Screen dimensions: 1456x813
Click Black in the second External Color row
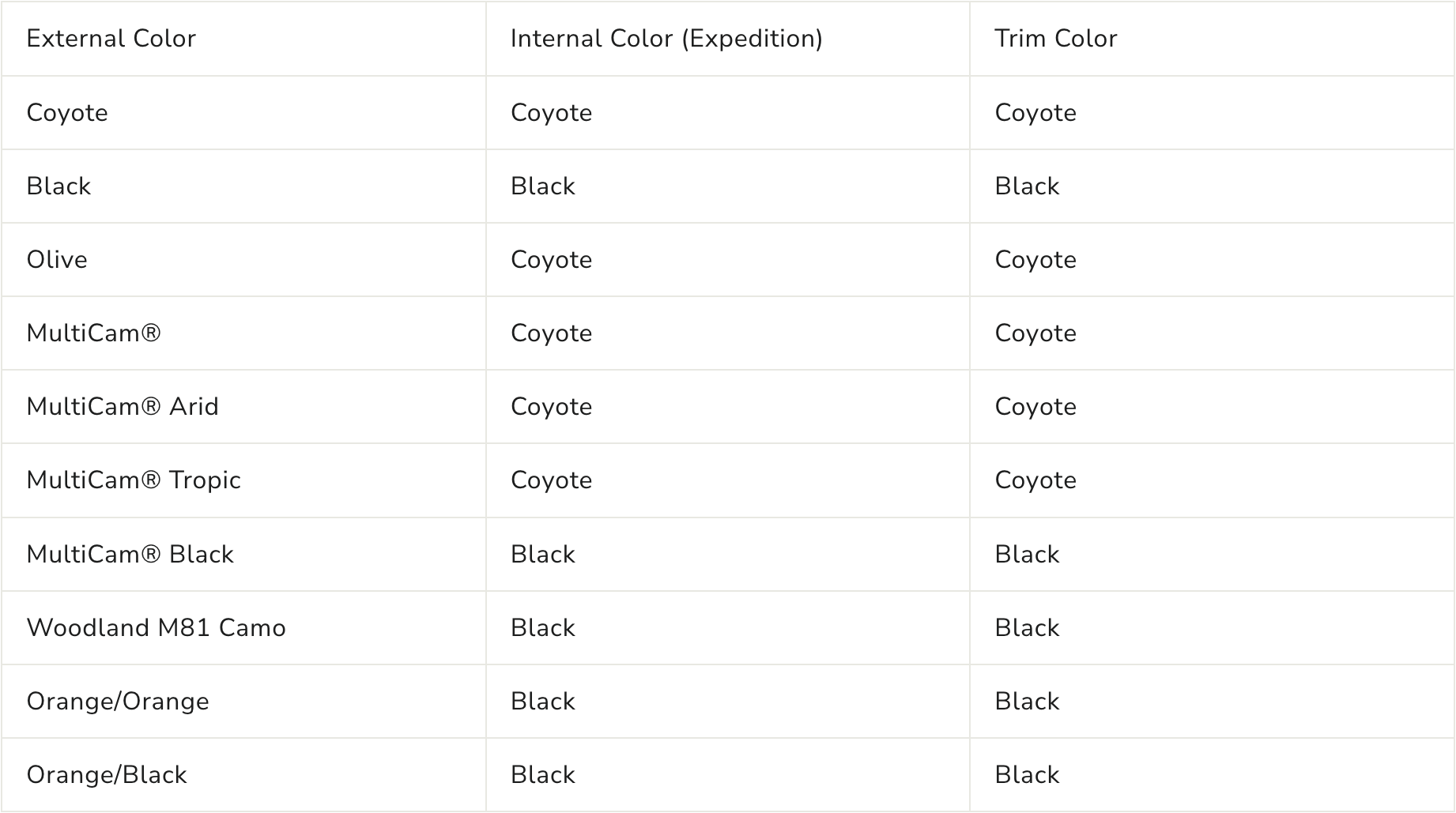[58, 186]
